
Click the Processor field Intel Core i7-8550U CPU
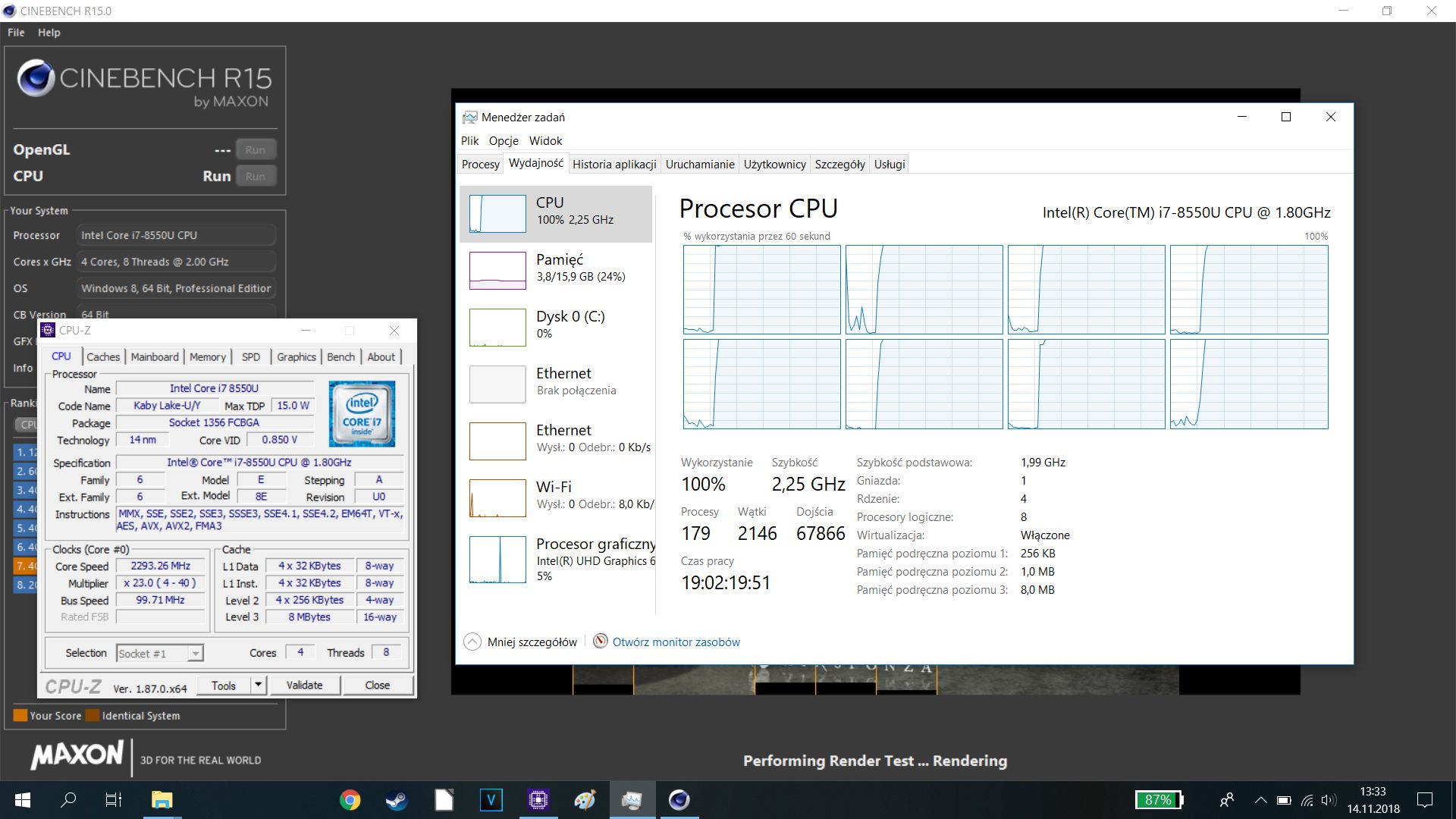(x=176, y=236)
